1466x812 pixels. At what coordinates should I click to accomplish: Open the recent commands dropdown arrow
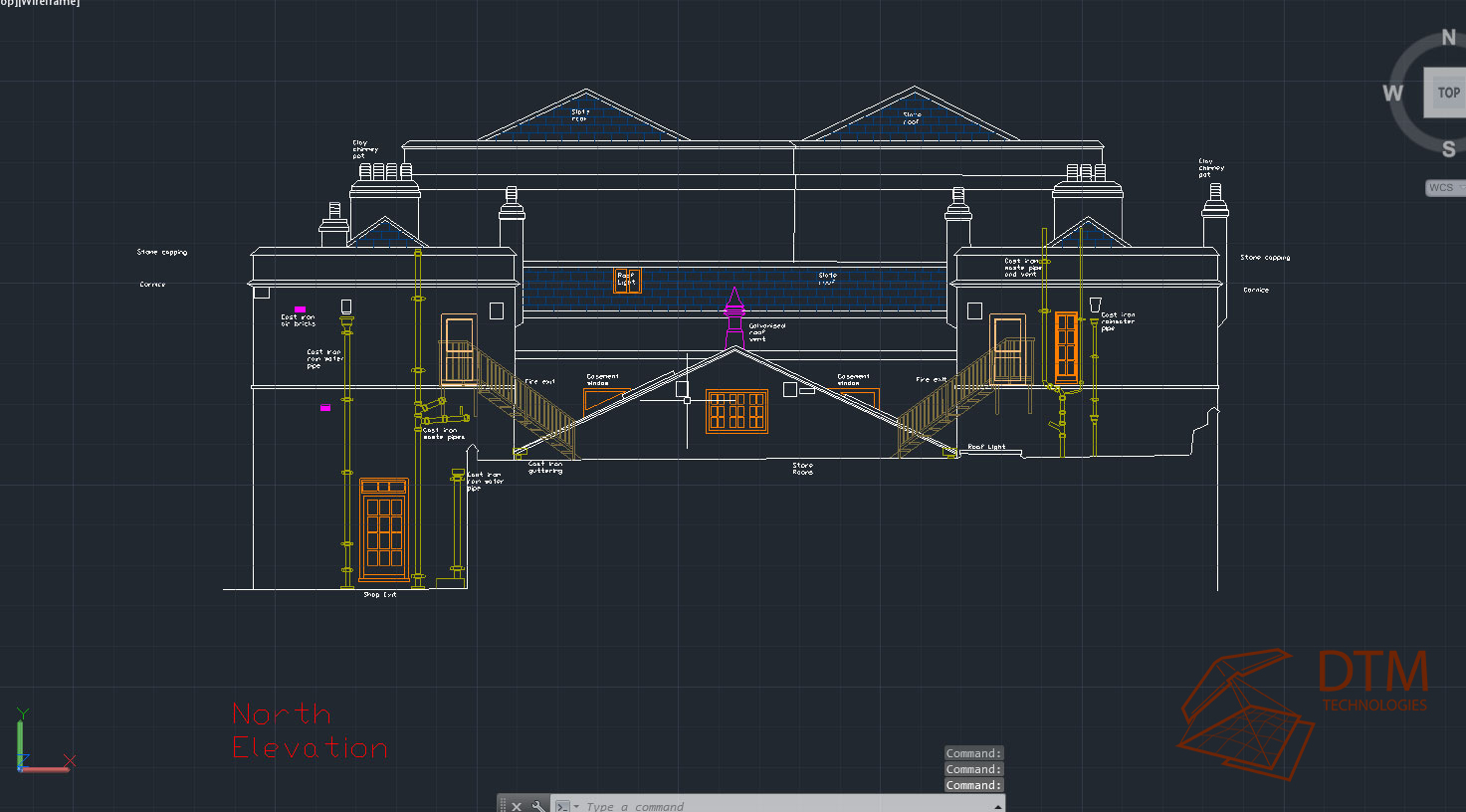click(576, 805)
